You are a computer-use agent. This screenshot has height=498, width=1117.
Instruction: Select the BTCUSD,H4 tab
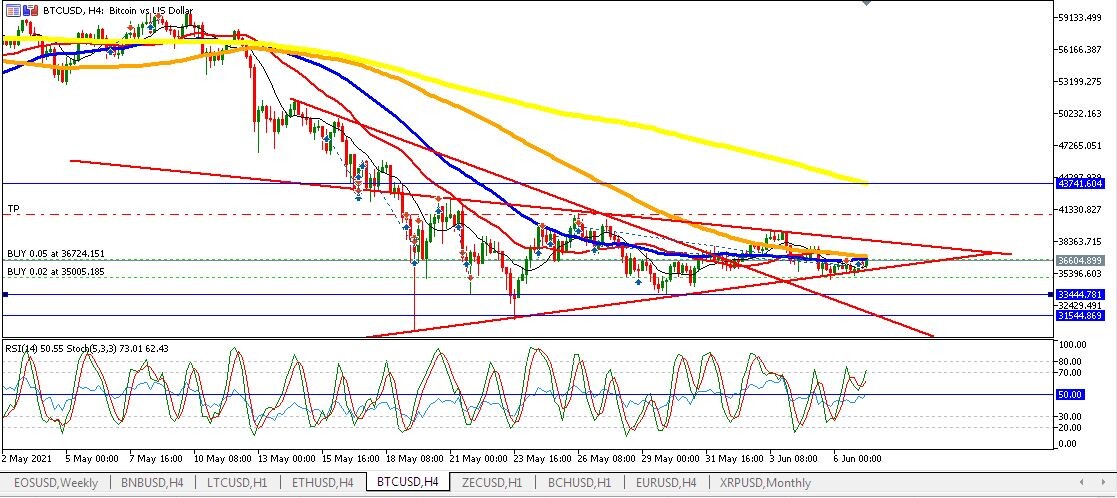pyautogui.click(x=409, y=482)
